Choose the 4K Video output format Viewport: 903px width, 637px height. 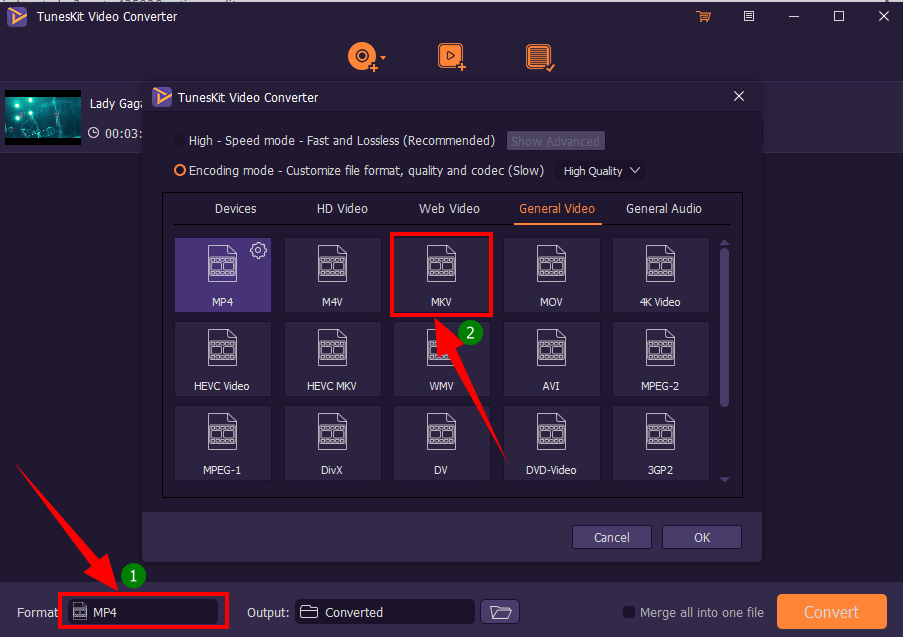(x=660, y=273)
